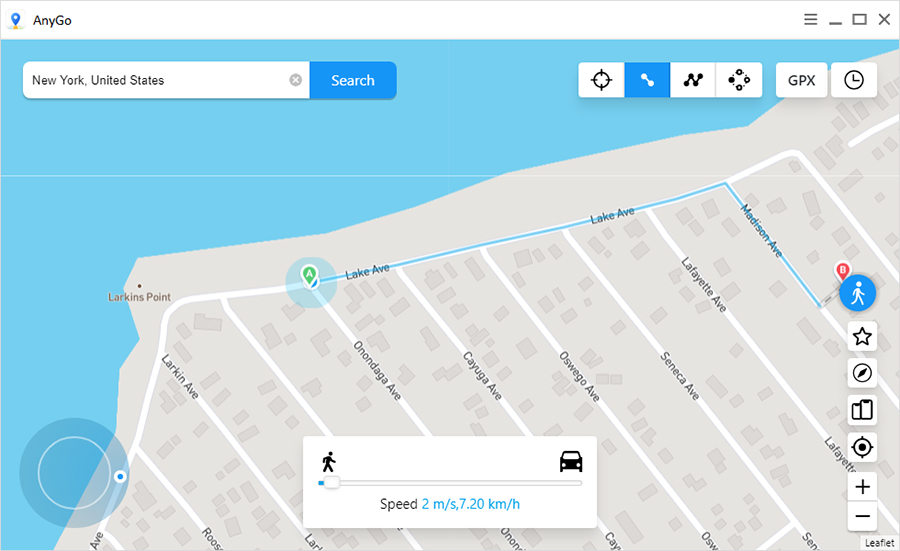Select the car icon on speed panel
Image resolution: width=900 pixels, height=551 pixels.
click(x=571, y=461)
